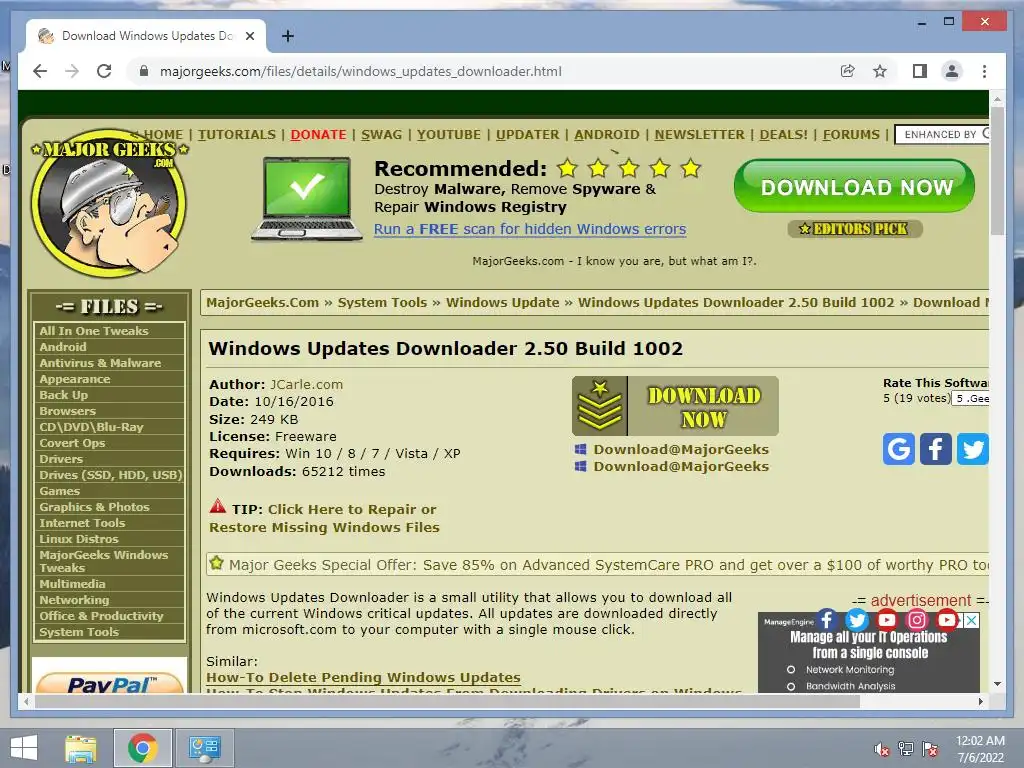Open the Windows Start menu
This screenshot has height=768, width=1024.
[x=24, y=748]
